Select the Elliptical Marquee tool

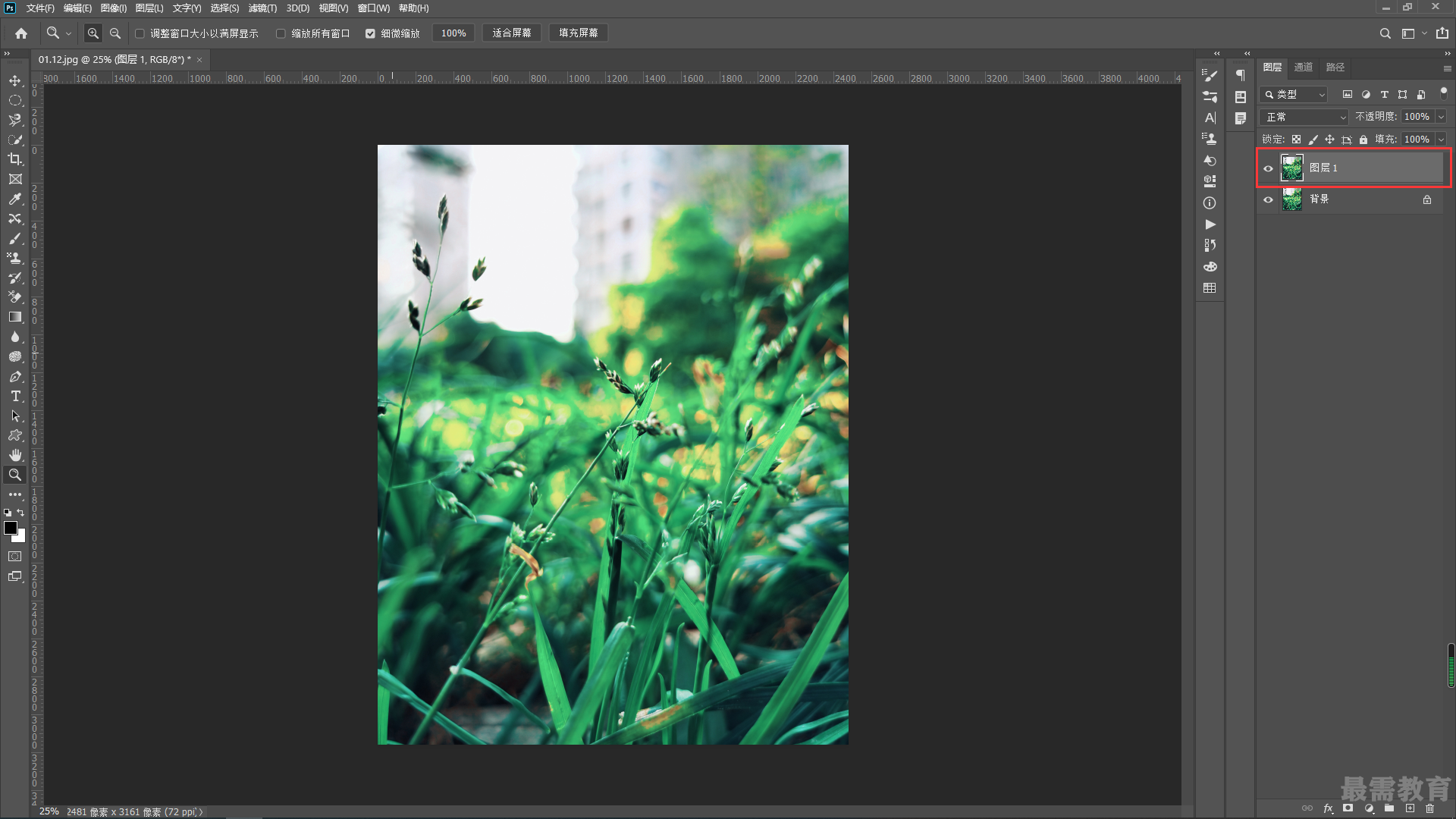point(15,100)
